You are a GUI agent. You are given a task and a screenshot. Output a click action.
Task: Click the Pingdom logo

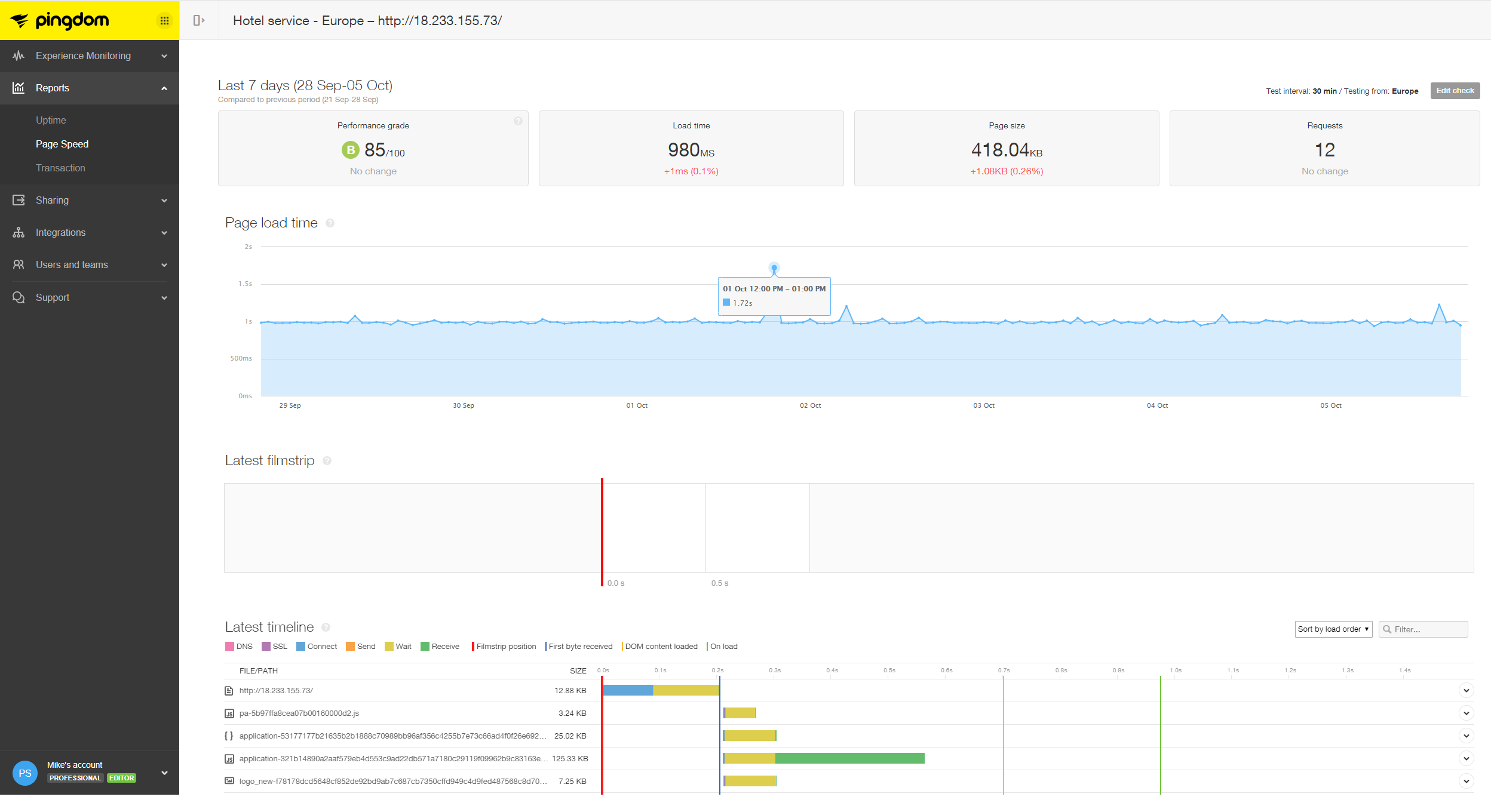[60, 20]
